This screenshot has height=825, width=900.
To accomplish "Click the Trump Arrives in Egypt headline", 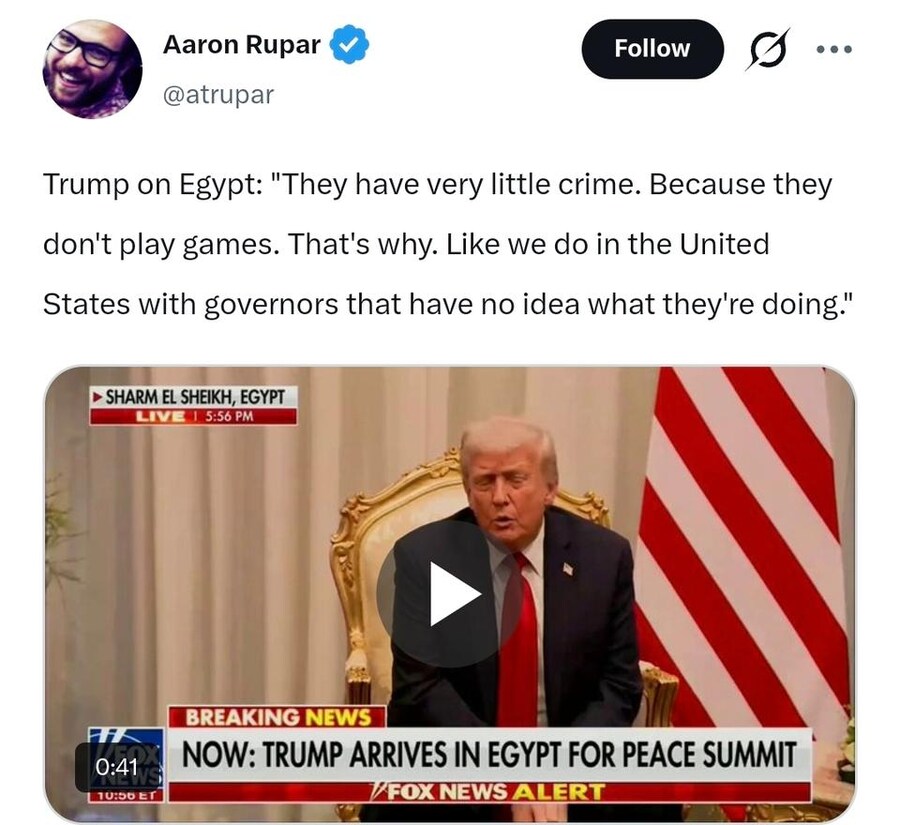I will point(490,755).
